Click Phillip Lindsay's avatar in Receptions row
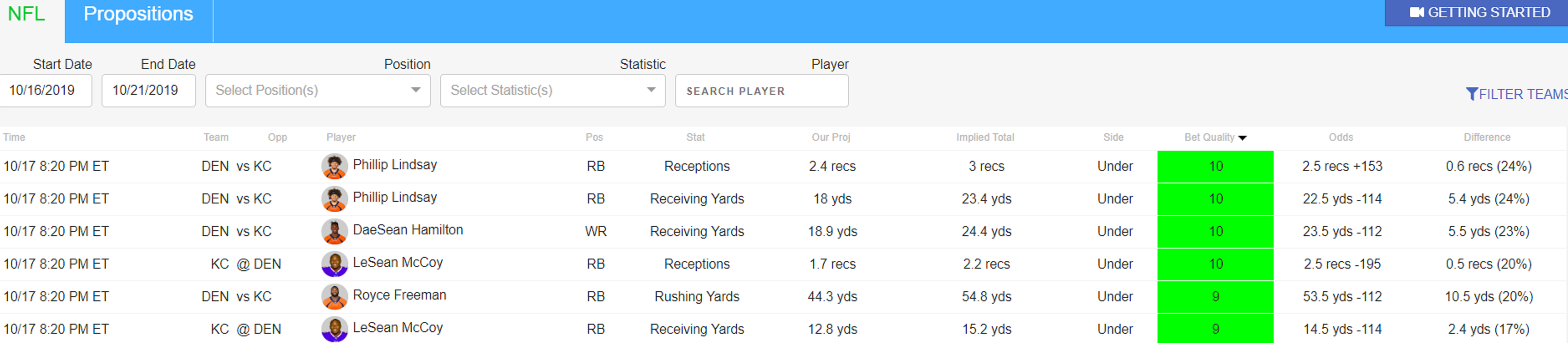The image size is (1568, 343). (x=334, y=166)
